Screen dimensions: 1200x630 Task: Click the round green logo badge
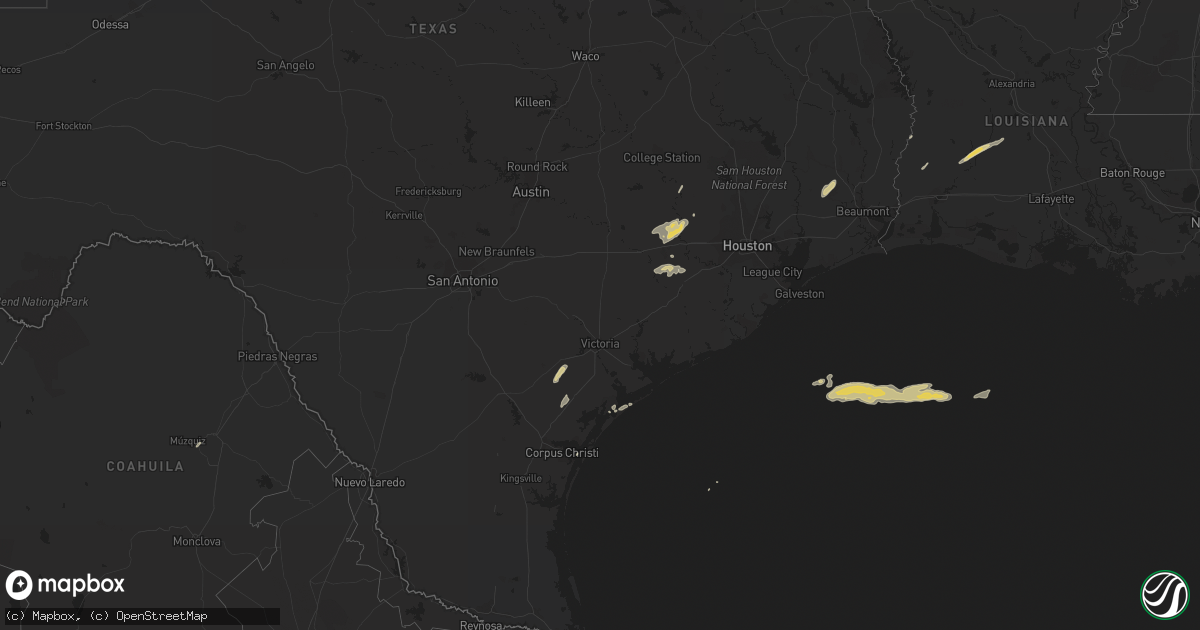pyautogui.click(x=1164, y=594)
